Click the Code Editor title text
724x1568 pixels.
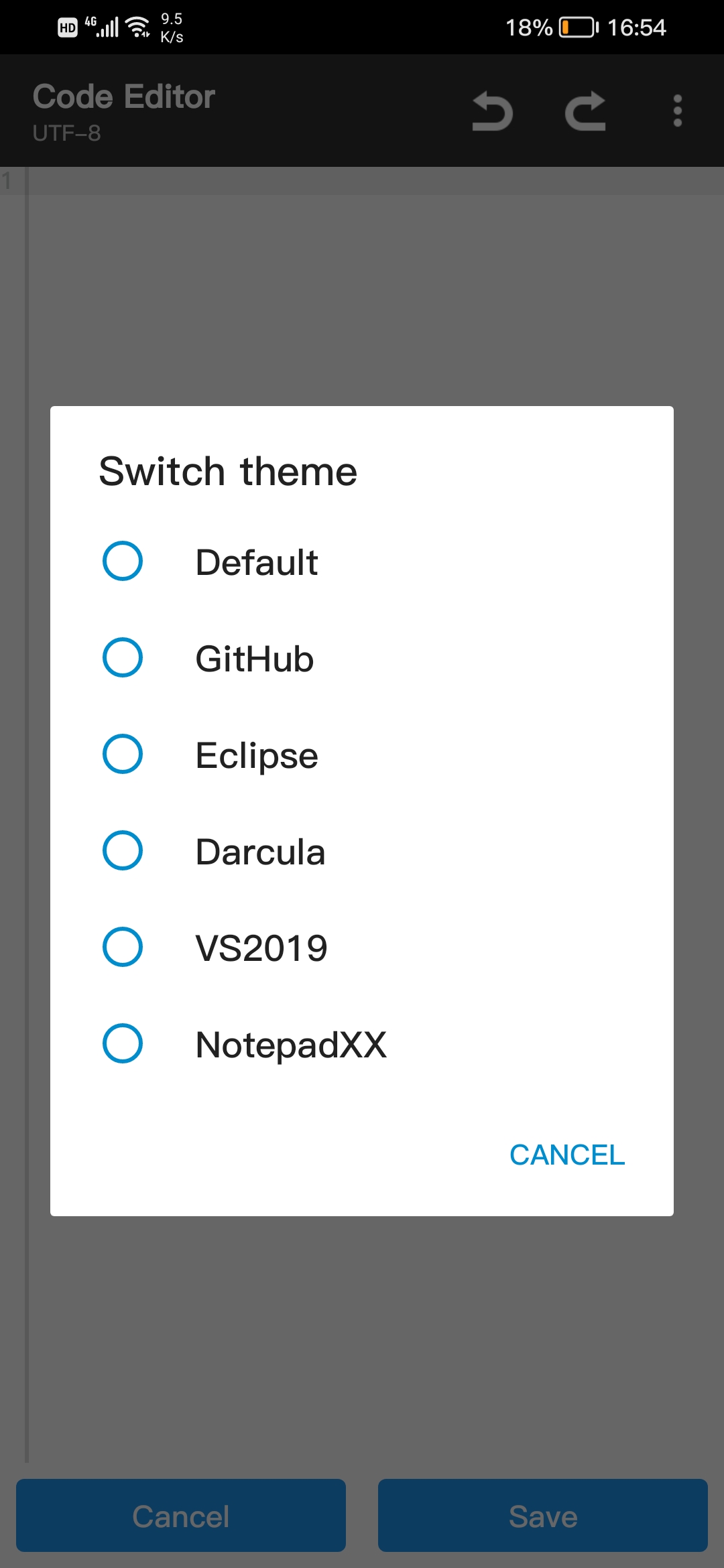coord(123,96)
